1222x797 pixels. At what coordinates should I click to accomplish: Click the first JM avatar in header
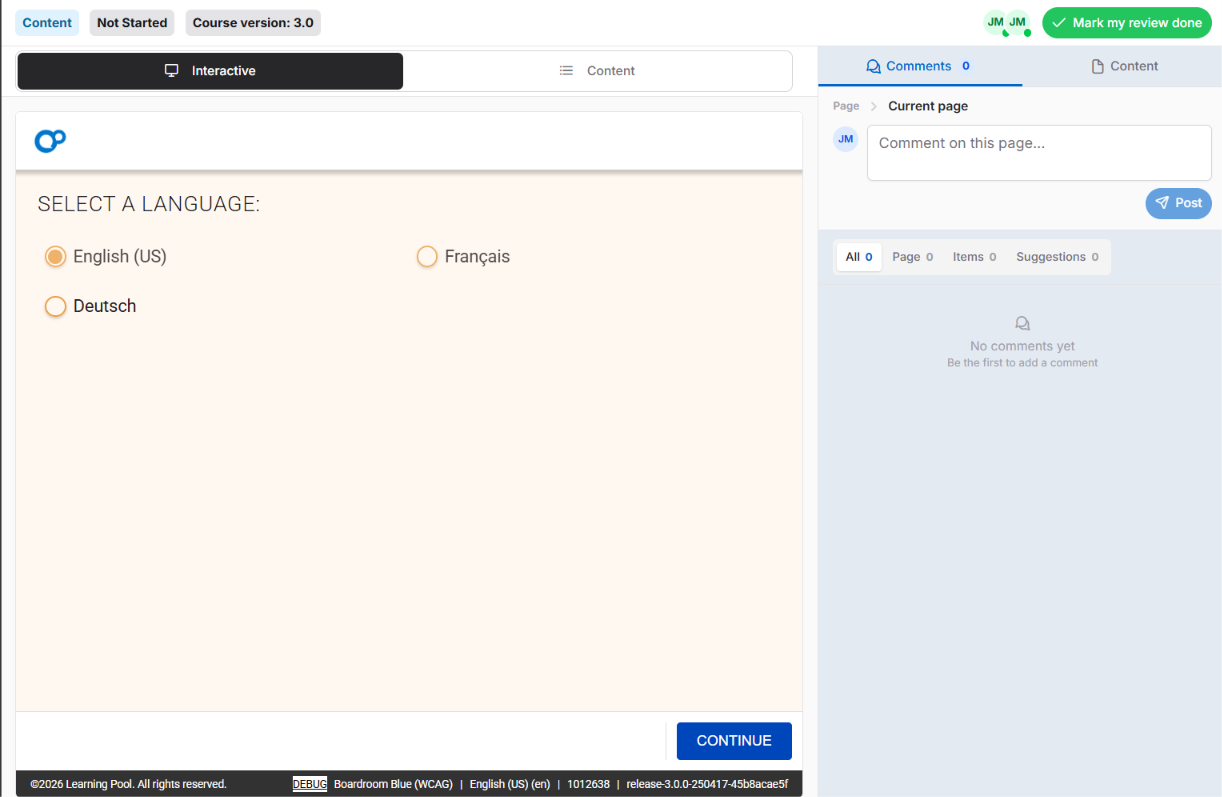[995, 22]
